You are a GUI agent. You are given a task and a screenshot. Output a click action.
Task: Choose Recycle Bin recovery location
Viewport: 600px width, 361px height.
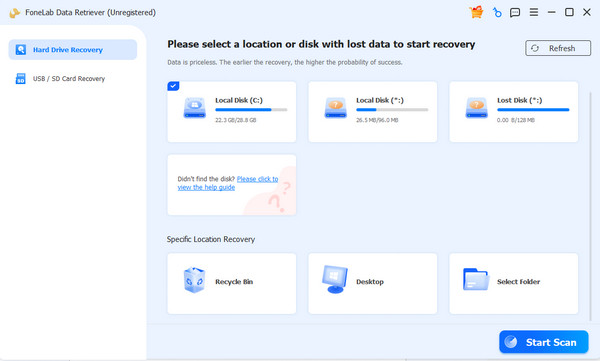coord(232,284)
